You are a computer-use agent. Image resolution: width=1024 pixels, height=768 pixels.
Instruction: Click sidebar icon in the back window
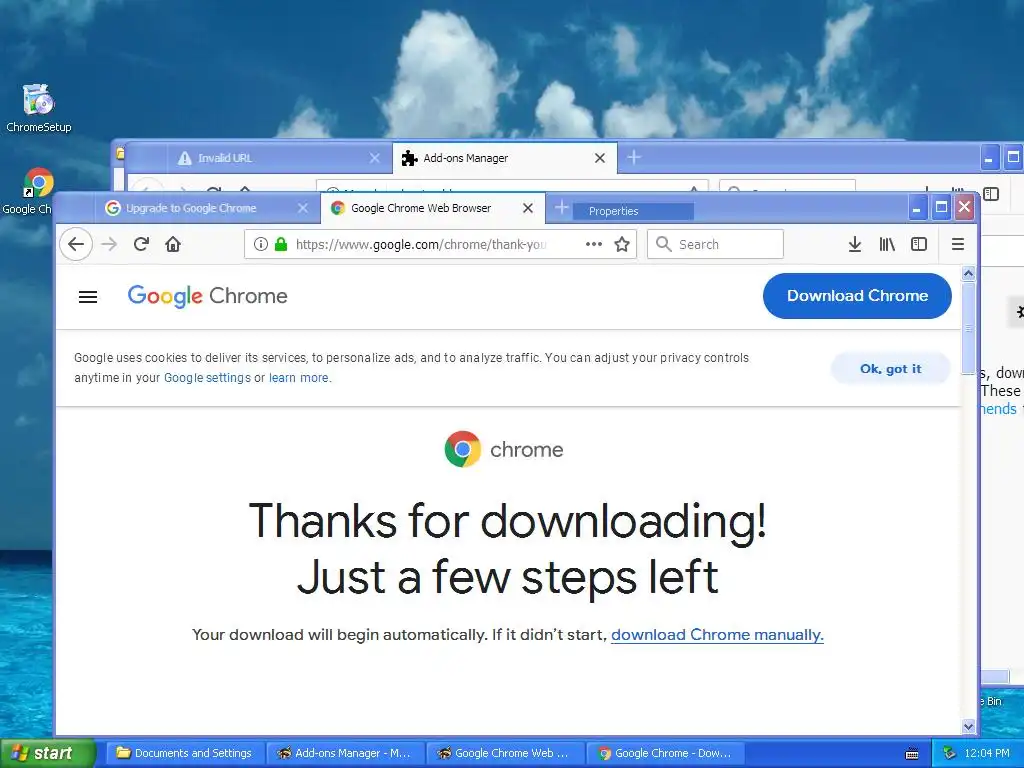pyautogui.click(x=991, y=193)
